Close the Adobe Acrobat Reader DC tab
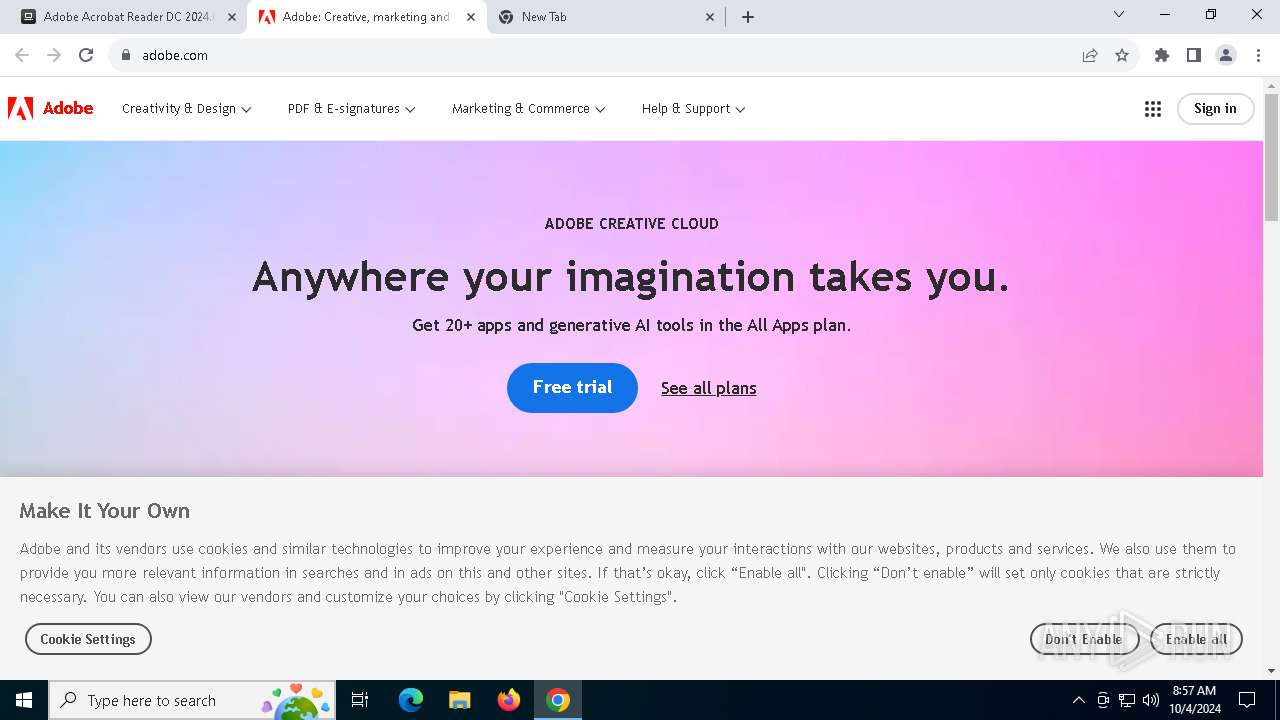The width and height of the screenshot is (1280, 720). tap(232, 17)
